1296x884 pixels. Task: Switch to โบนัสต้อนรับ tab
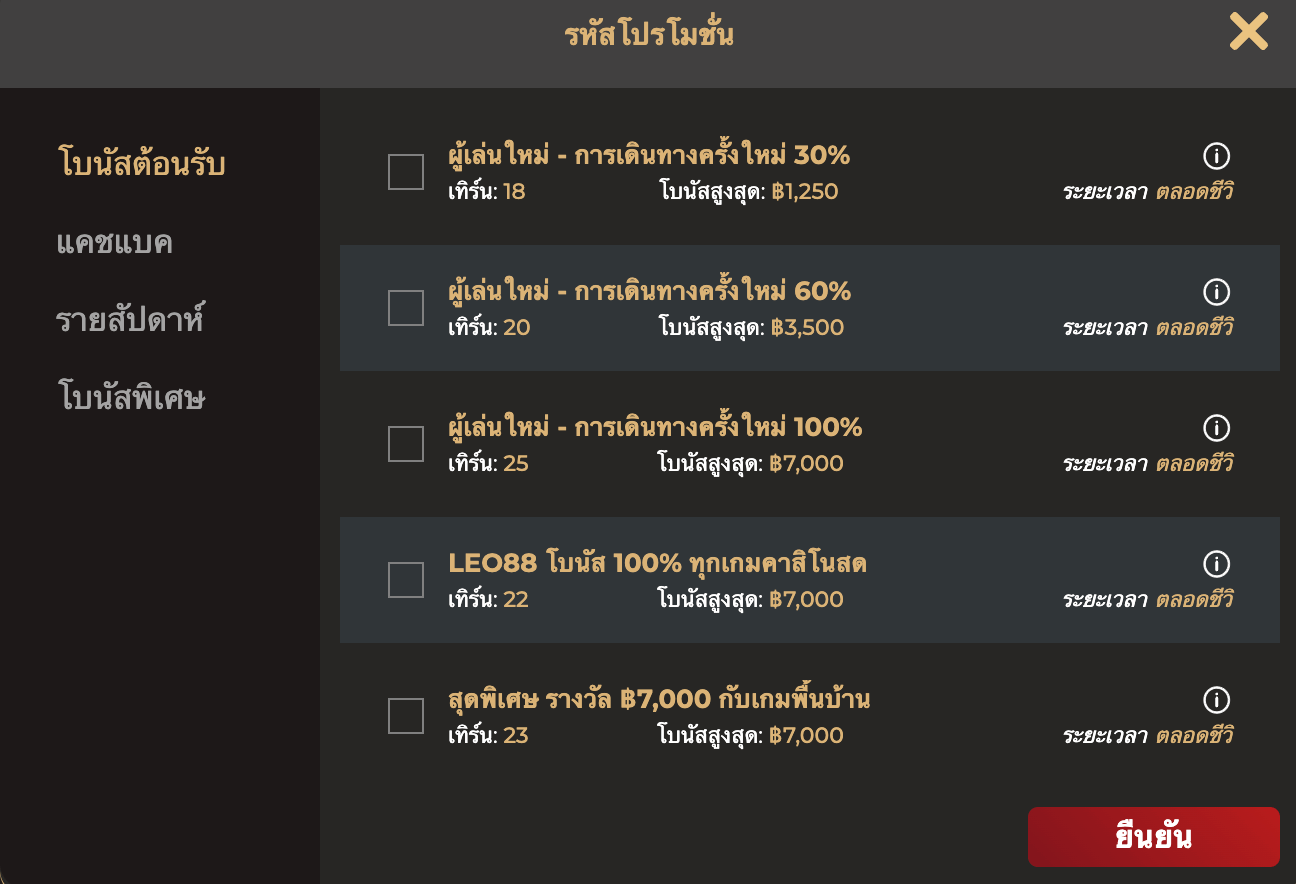point(141,163)
